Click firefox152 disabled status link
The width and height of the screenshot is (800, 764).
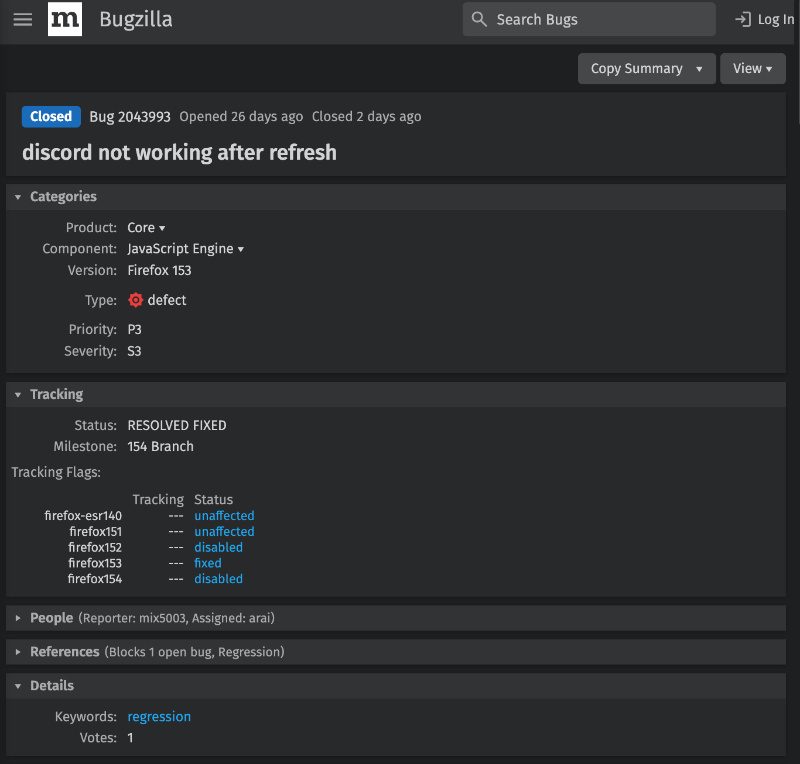[x=218, y=547]
